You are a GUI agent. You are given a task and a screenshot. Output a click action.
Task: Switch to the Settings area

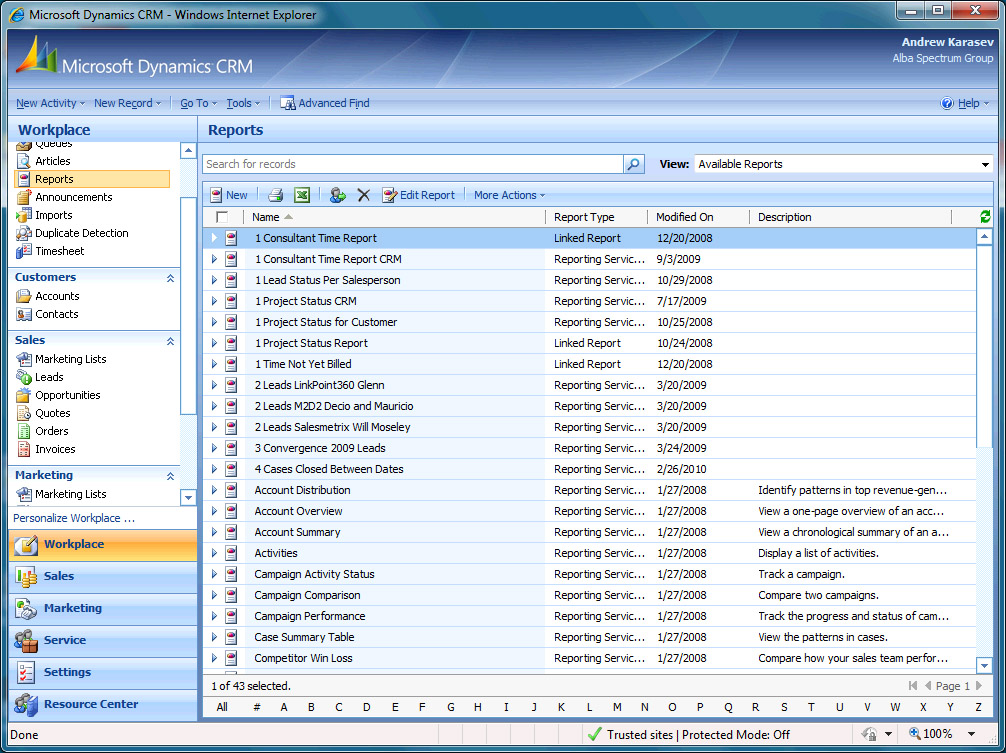pos(103,673)
